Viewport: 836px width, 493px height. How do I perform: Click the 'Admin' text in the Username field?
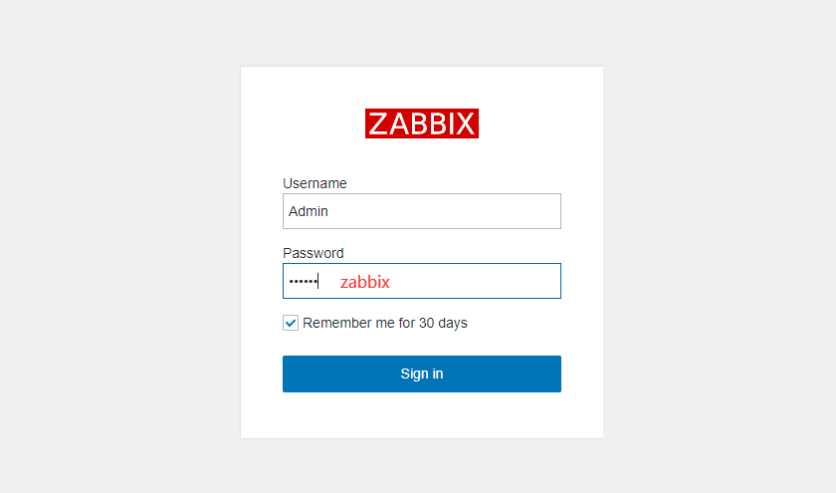click(308, 211)
